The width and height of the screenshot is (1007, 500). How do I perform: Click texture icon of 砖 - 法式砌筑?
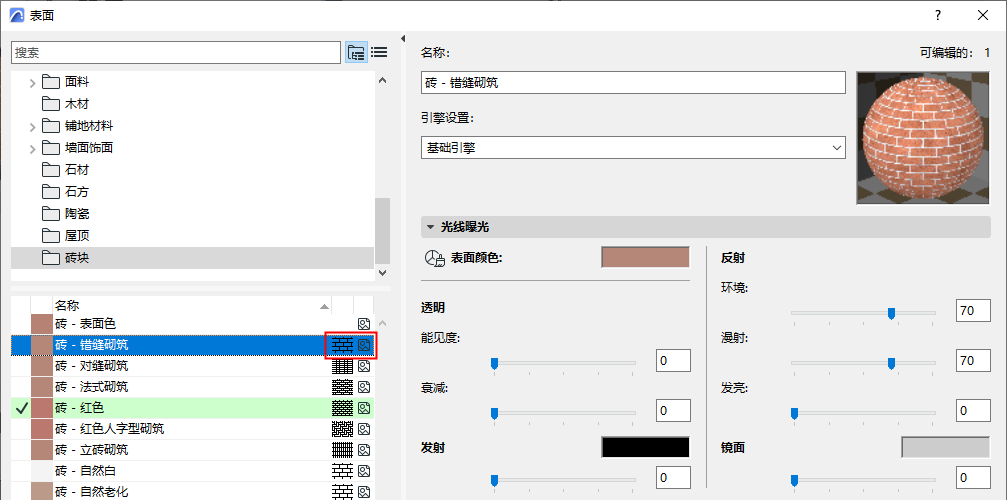point(364,387)
